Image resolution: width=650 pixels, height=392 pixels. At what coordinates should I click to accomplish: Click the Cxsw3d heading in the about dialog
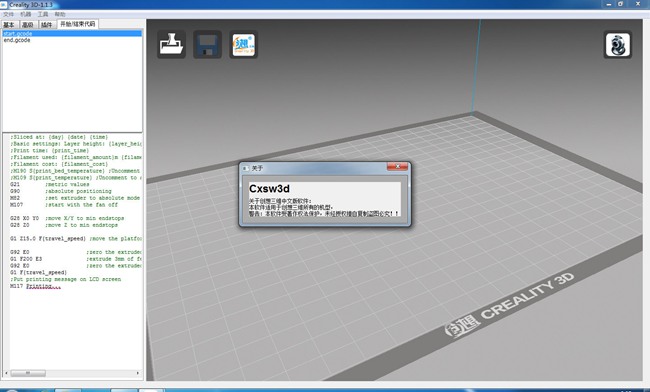point(269,189)
